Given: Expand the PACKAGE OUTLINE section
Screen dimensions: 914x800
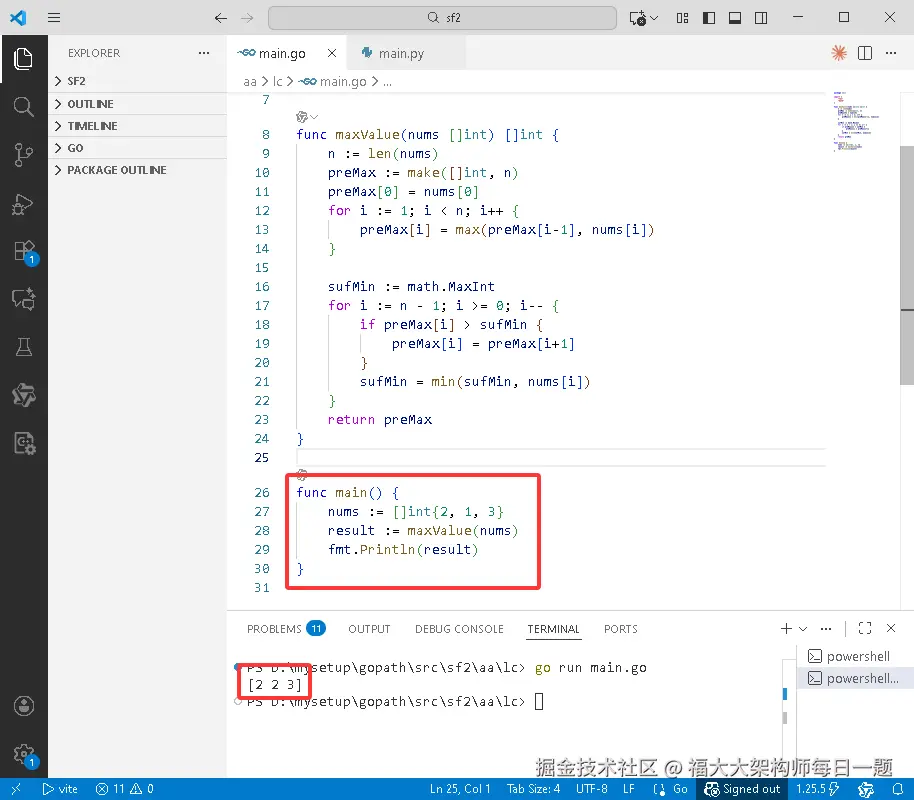Looking at the screenshot, I should pyautogui.click(x=138, y=170).
